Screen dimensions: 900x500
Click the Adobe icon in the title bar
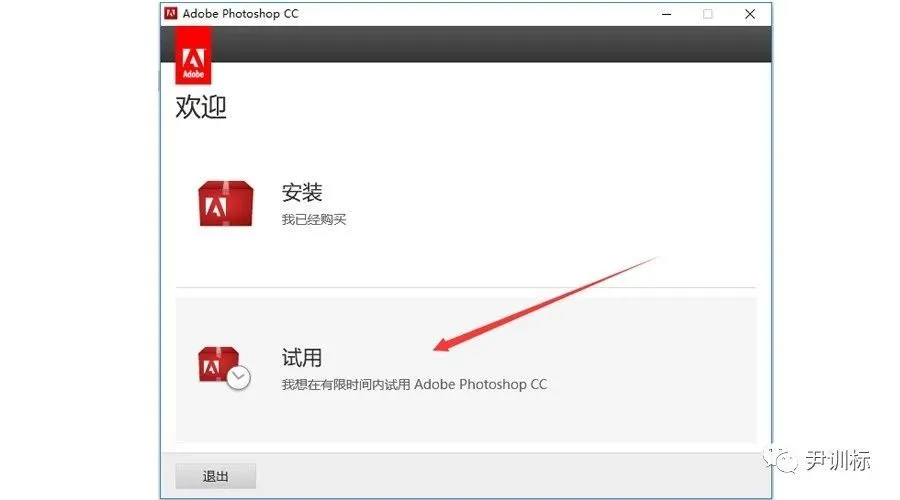coord(170,13)
